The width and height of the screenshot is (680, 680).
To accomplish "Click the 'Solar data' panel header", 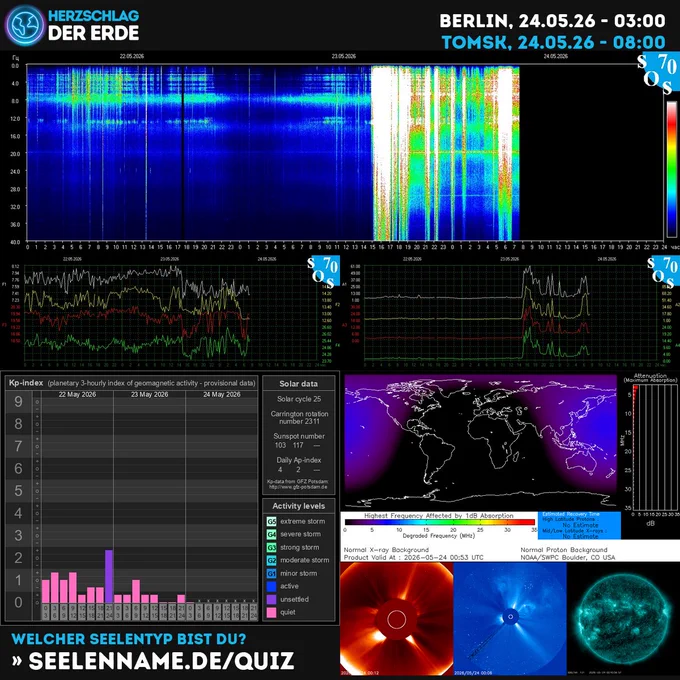I will (x=298, y=384).
